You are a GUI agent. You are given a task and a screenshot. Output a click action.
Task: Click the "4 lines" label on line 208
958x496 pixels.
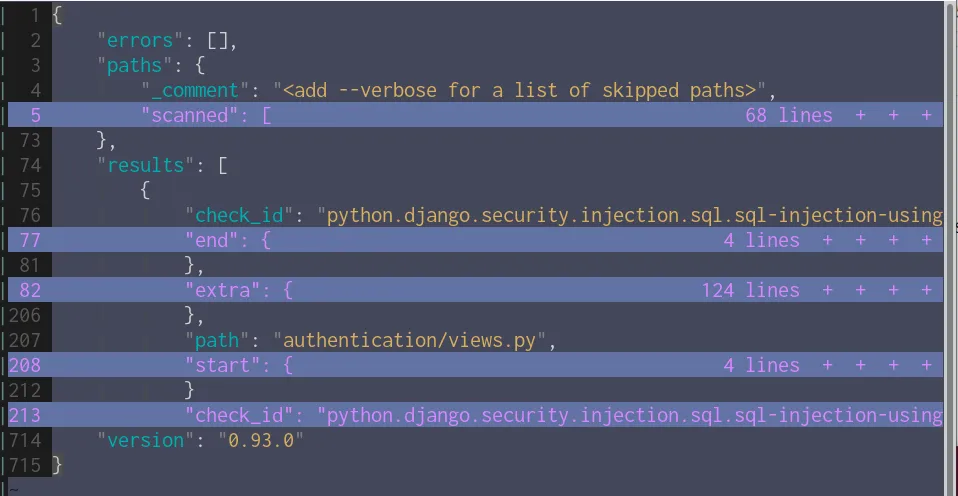[x=761, y=365]
